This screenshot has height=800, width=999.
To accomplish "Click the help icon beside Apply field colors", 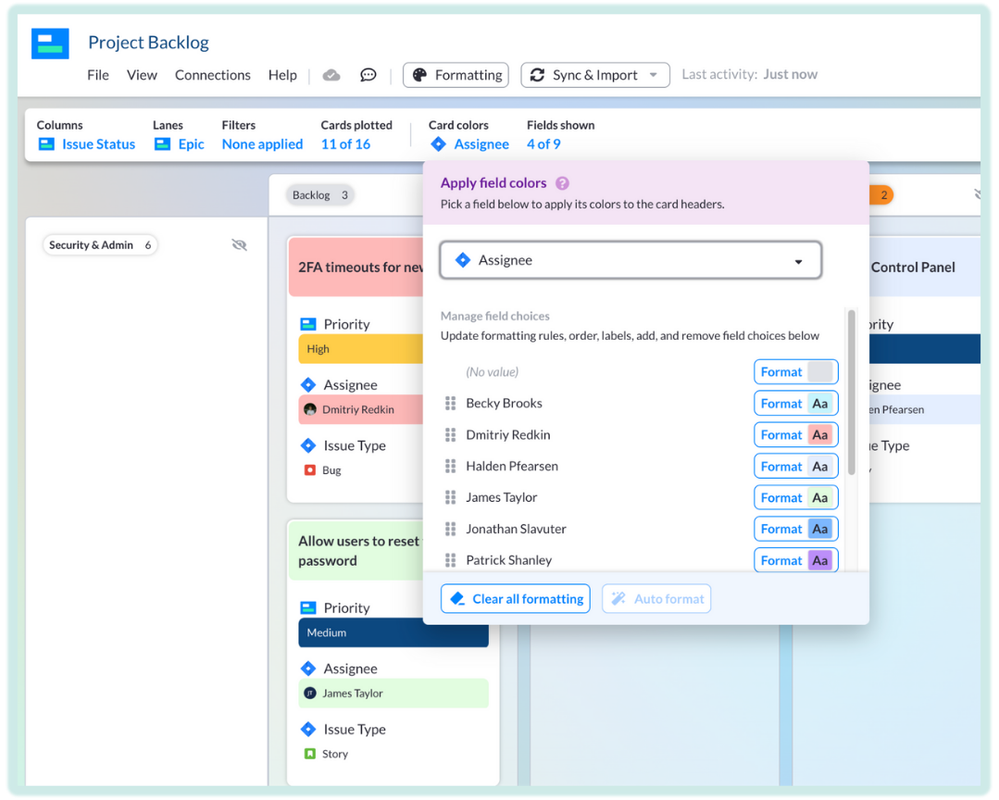I will (x=561, y=183).
